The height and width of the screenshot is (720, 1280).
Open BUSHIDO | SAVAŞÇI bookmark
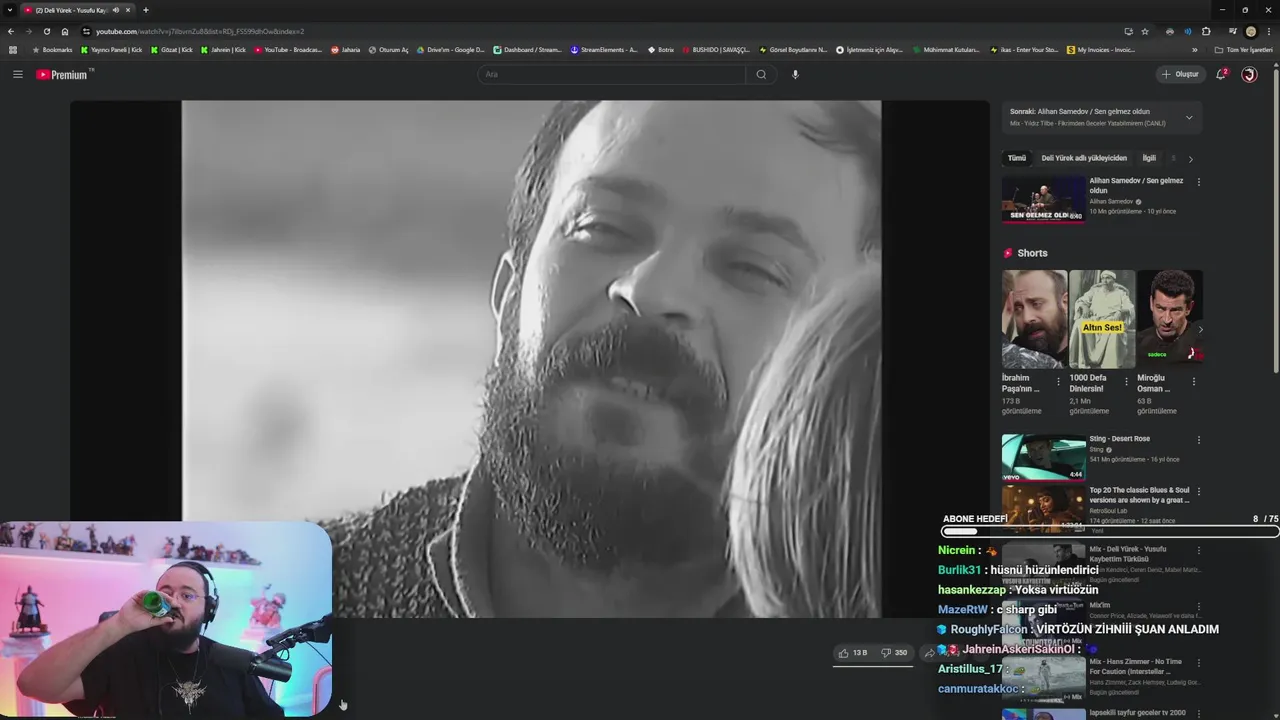[716, 50]
